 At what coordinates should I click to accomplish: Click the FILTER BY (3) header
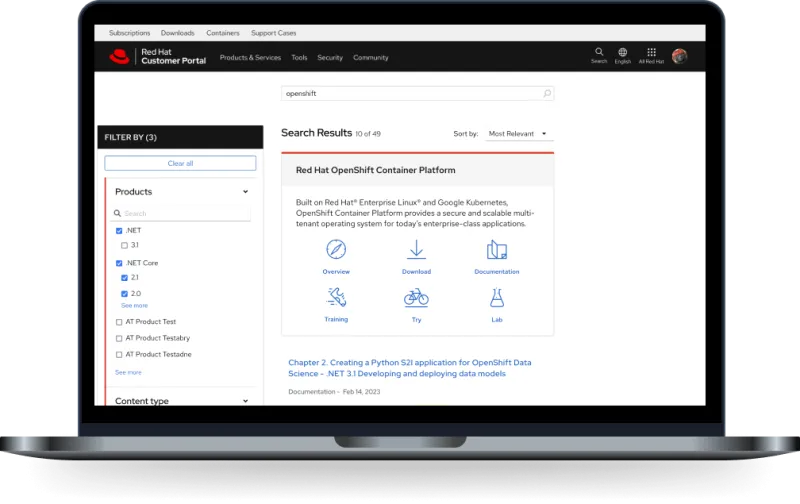[x=180, y=137]
